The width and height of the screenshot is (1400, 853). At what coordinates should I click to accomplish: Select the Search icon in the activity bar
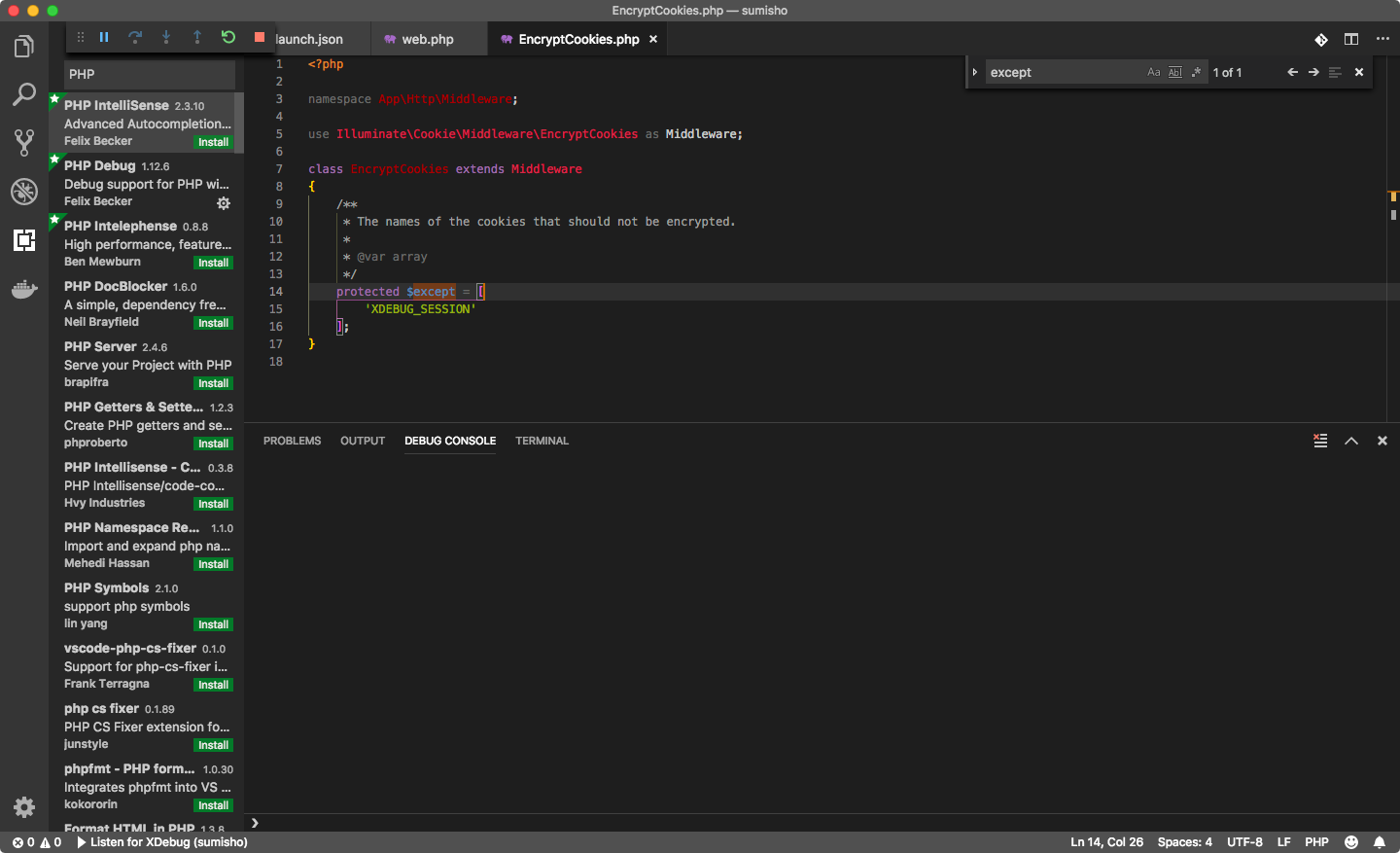[x=23, y=93]
